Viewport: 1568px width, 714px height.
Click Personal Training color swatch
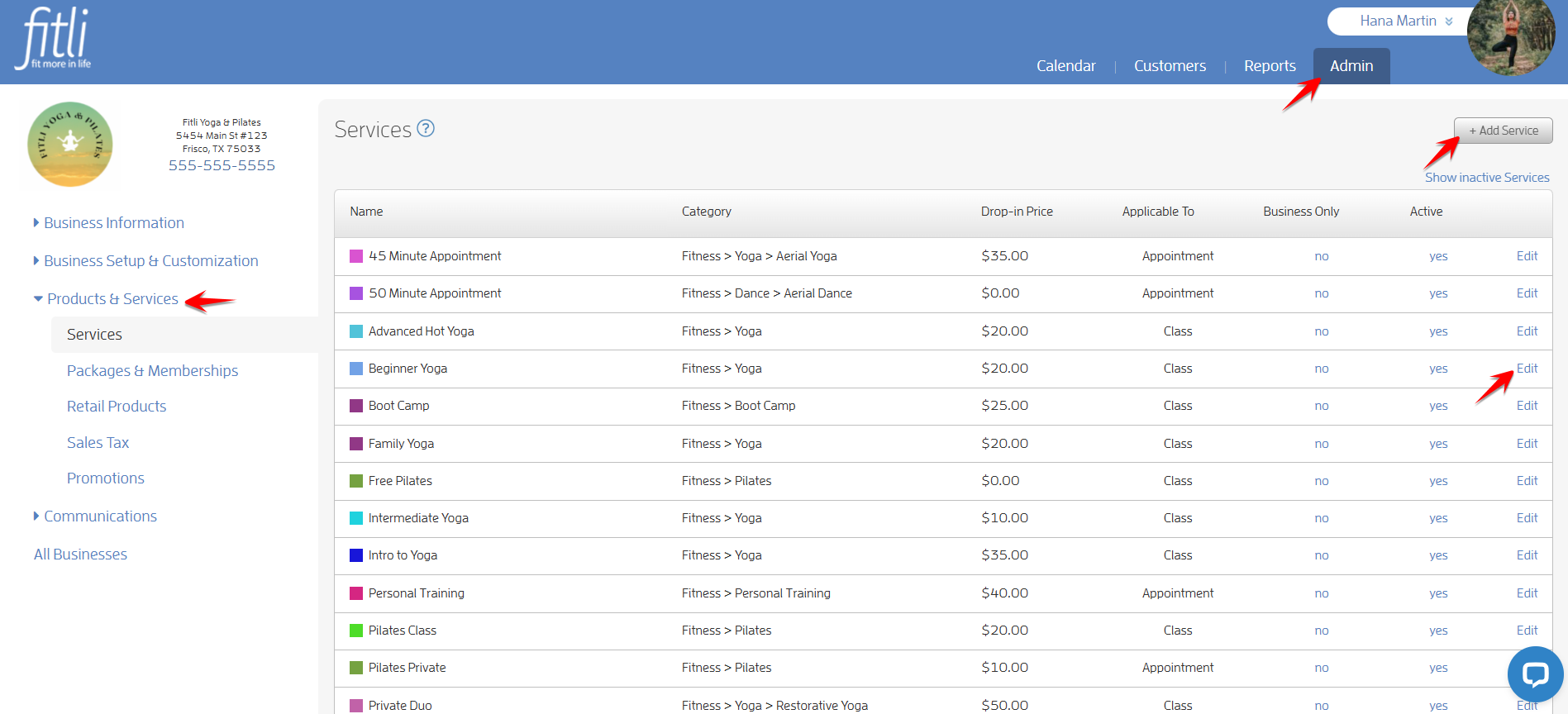point(356,593)
